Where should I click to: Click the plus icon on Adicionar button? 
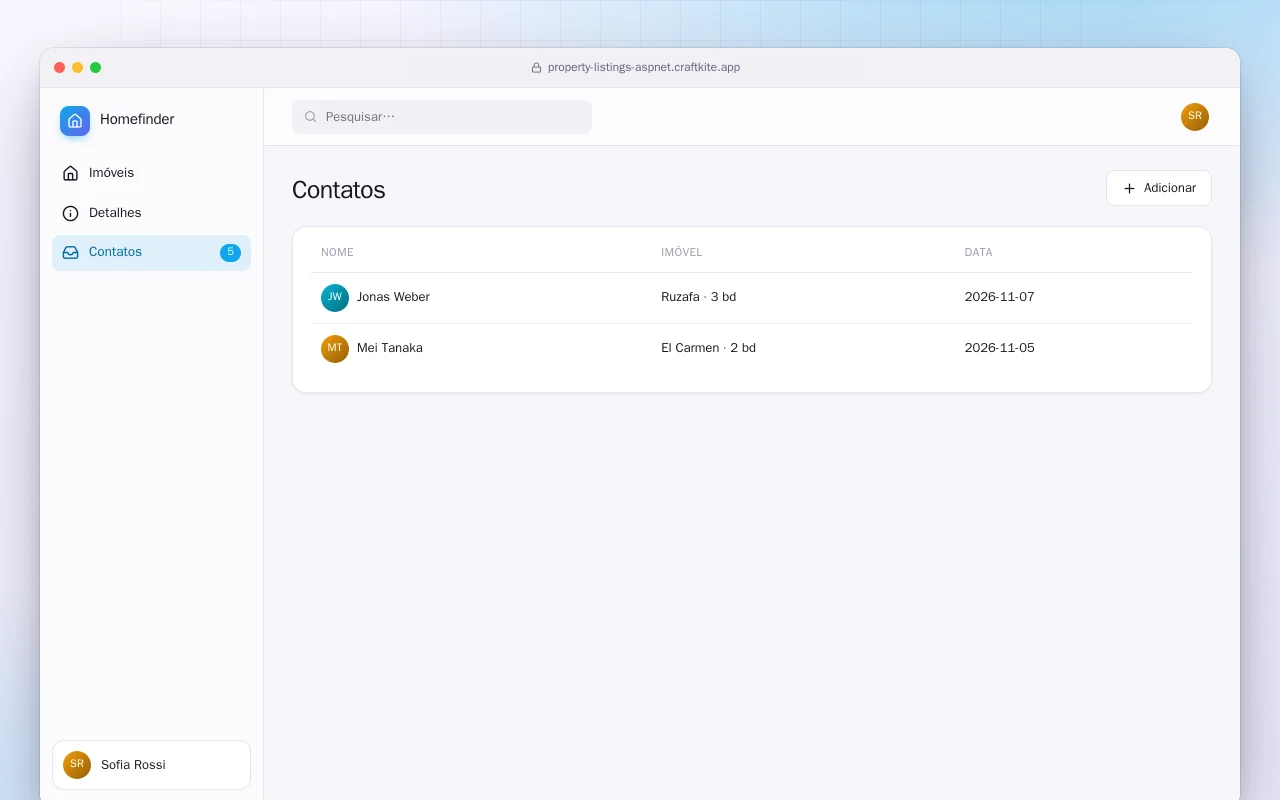(1129, 188)
